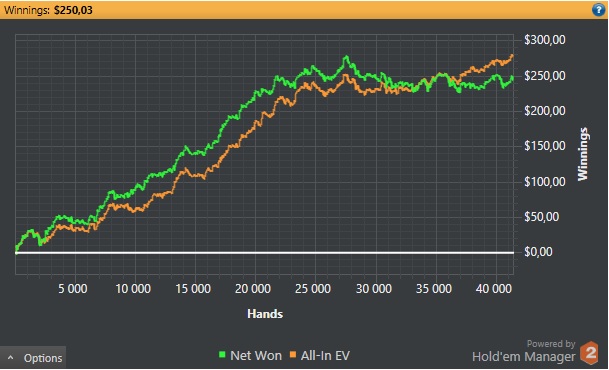Click the $300,00 axis label
Image resolution: width=609 pixels, height=370 pixels.
click(545, 40)
